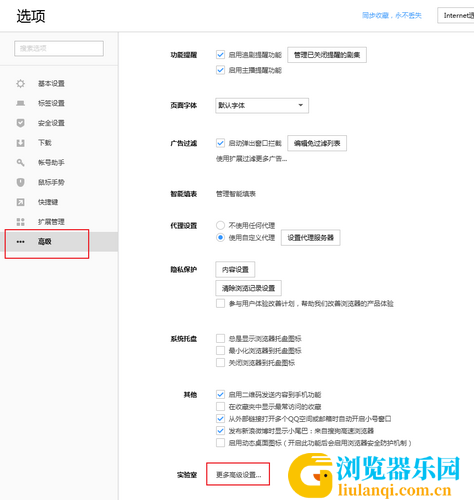Uncheck 启用追剧提醒功能 checkbox

tap(220, 55)
